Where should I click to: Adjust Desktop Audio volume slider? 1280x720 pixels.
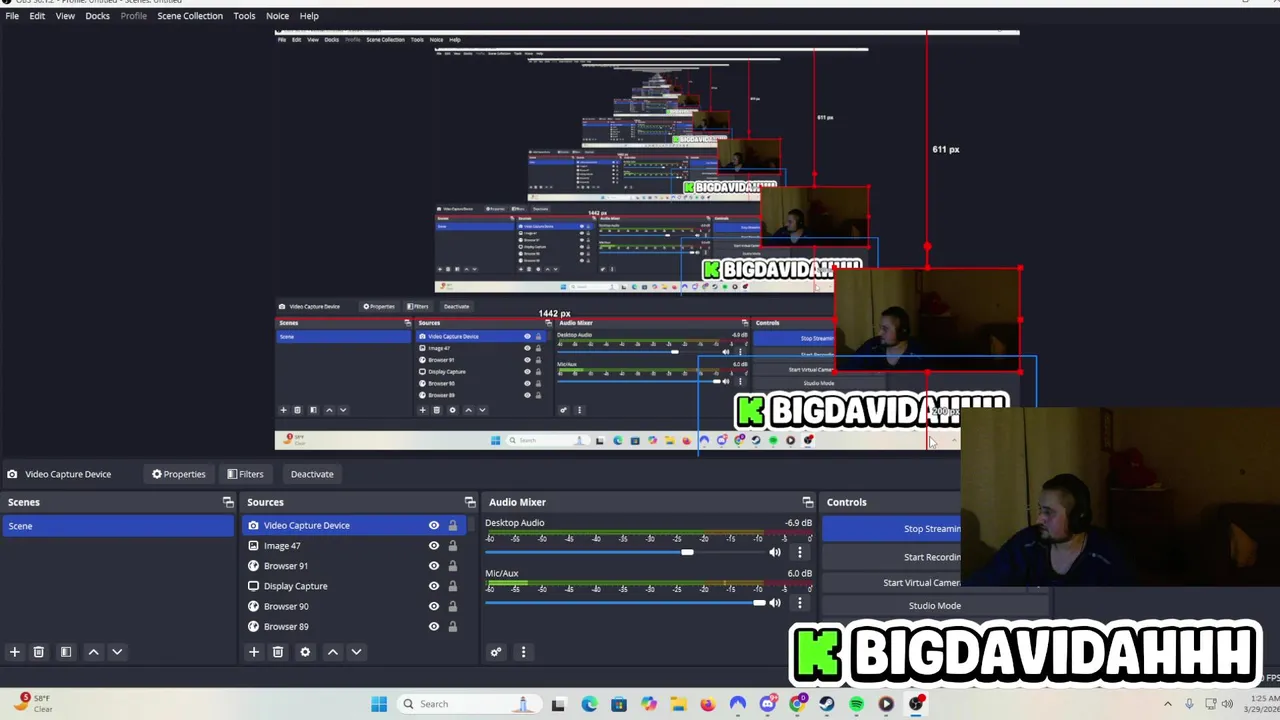[687, 552]
